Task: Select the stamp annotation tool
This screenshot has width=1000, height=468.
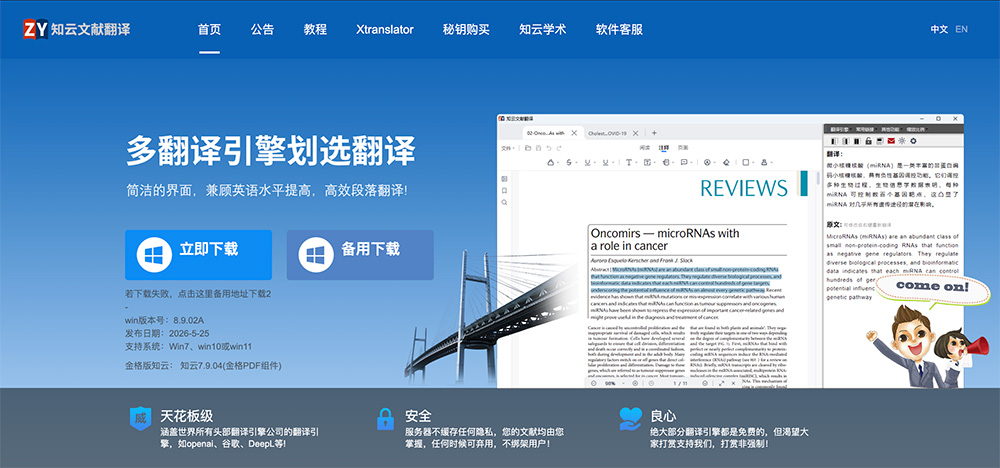Action: pyautogui.click(x=764, y=163)
